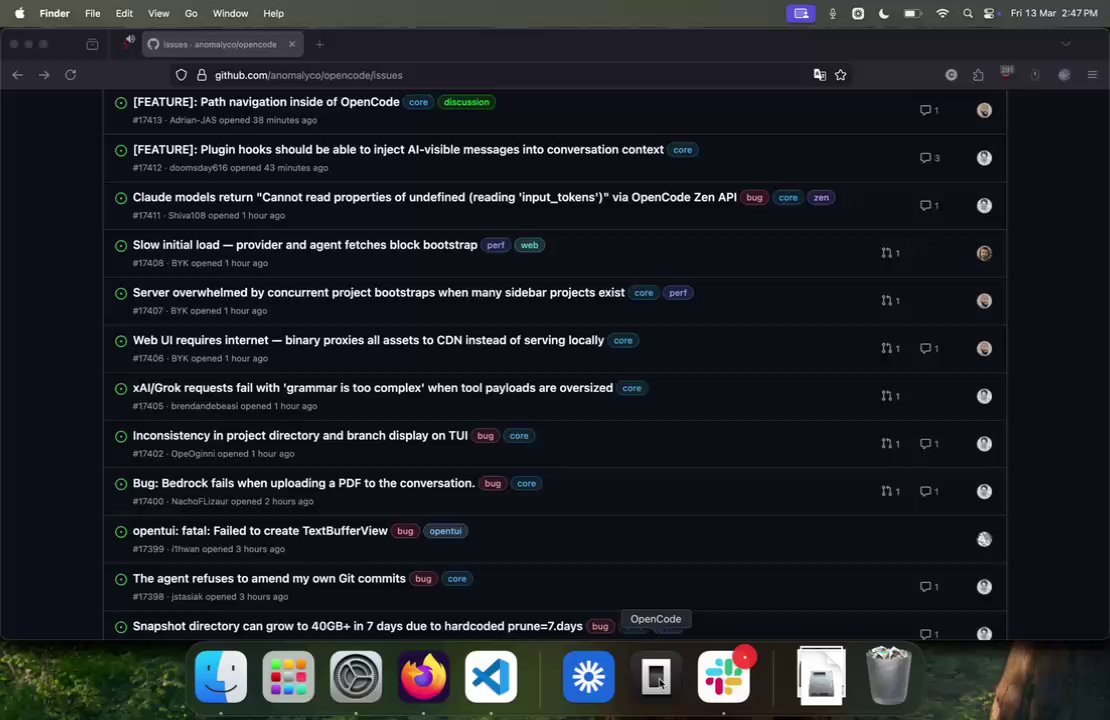Open the Help menu
The image size is (1110, 720).
click(273, 13)
